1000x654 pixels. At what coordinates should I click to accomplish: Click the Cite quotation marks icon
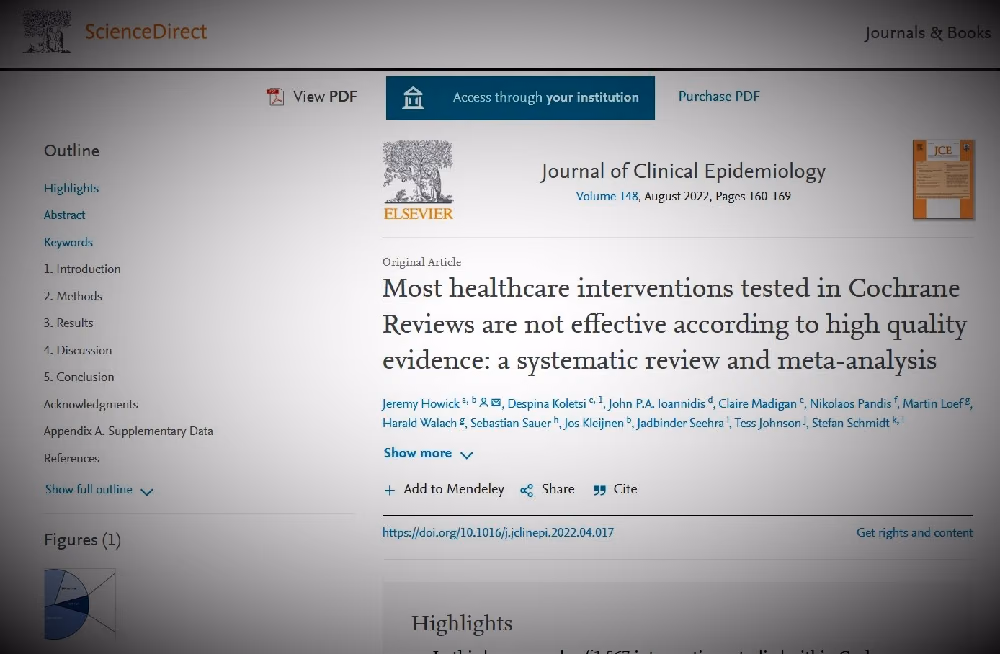click(x=599, y=490)
